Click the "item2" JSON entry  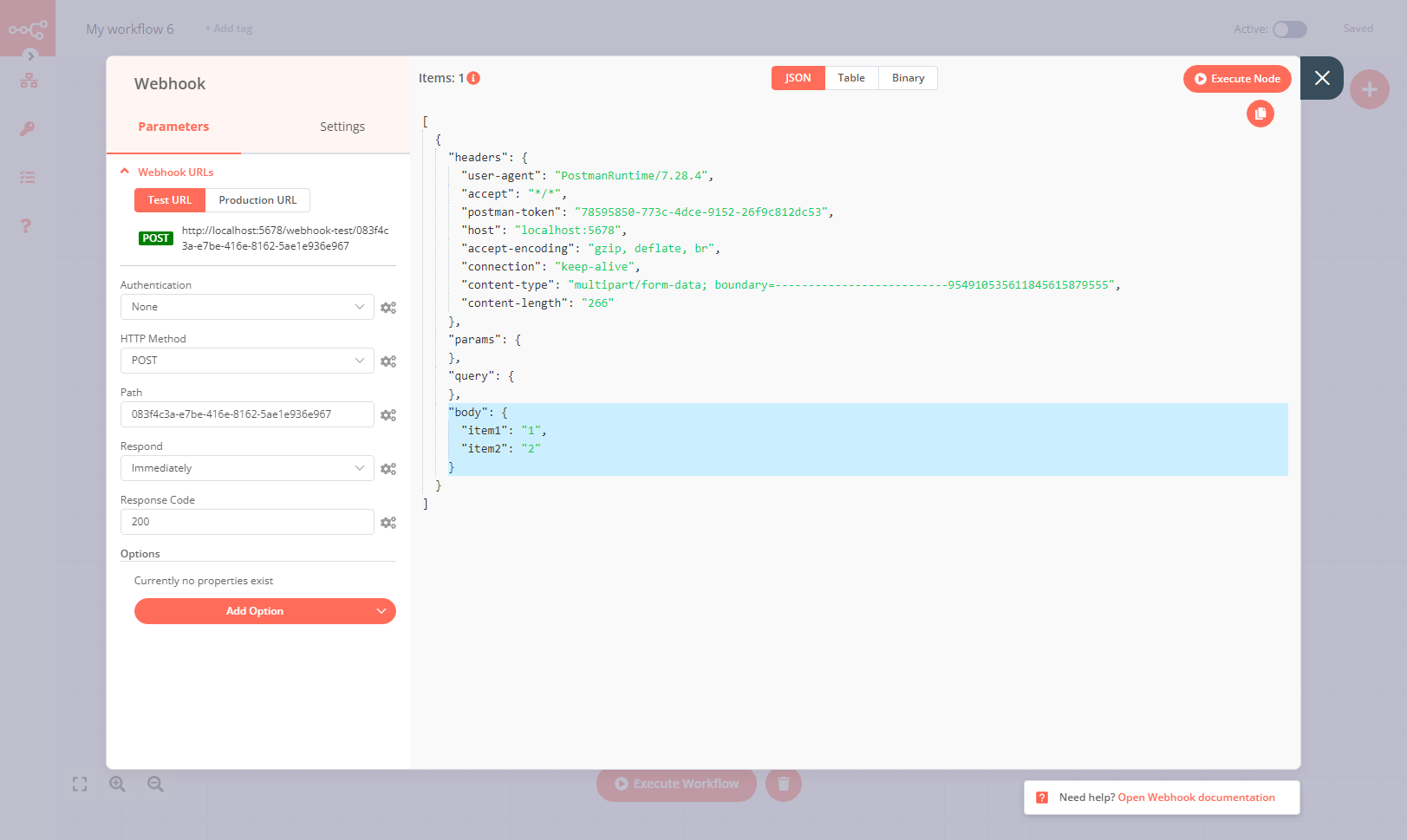click(x=501, y=449)
